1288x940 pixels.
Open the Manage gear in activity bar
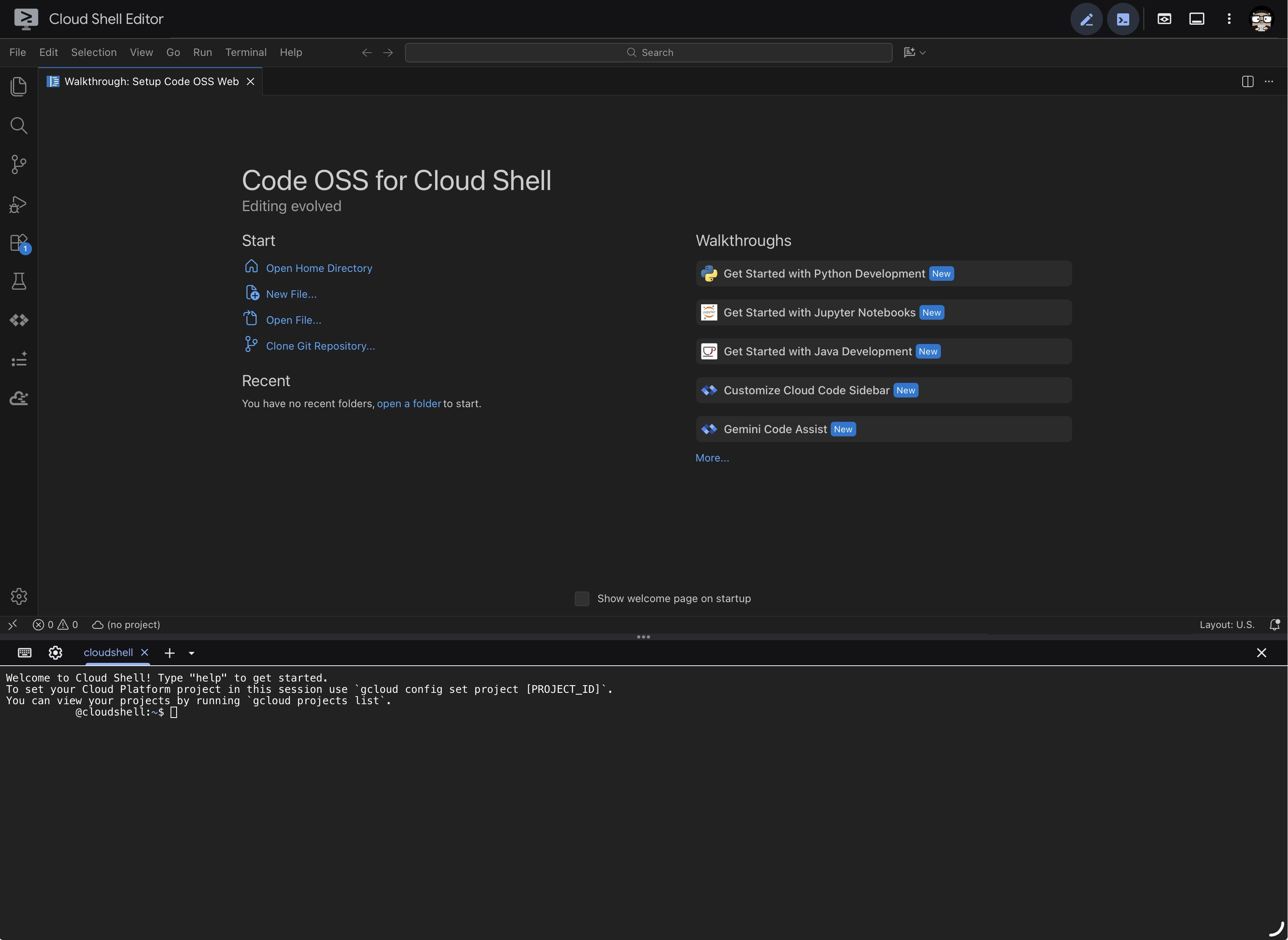tap(19, 596)
